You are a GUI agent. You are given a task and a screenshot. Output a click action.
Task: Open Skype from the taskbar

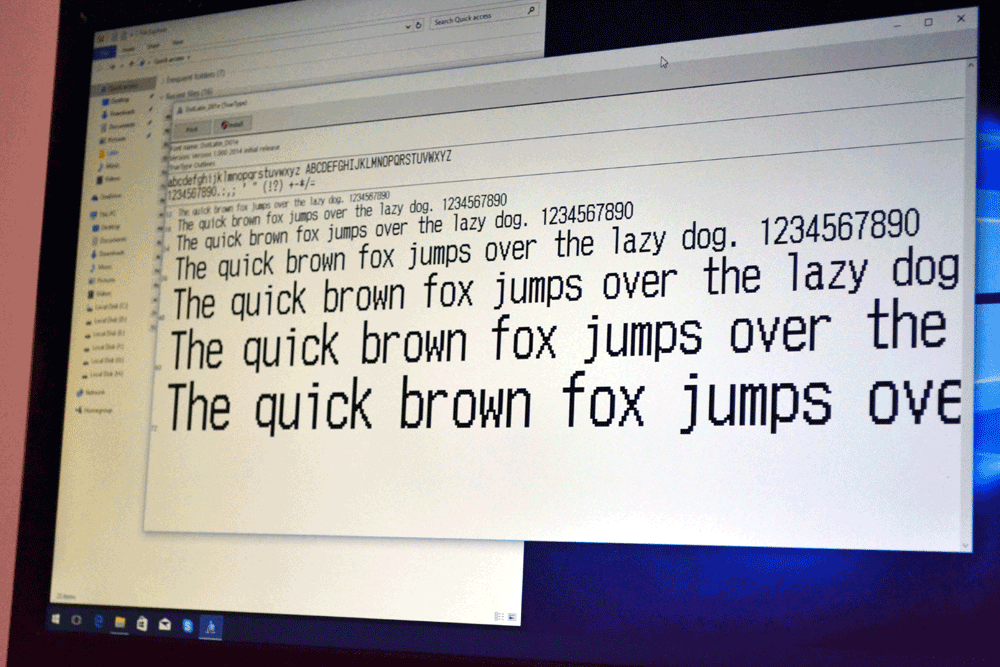pos(188,626)
